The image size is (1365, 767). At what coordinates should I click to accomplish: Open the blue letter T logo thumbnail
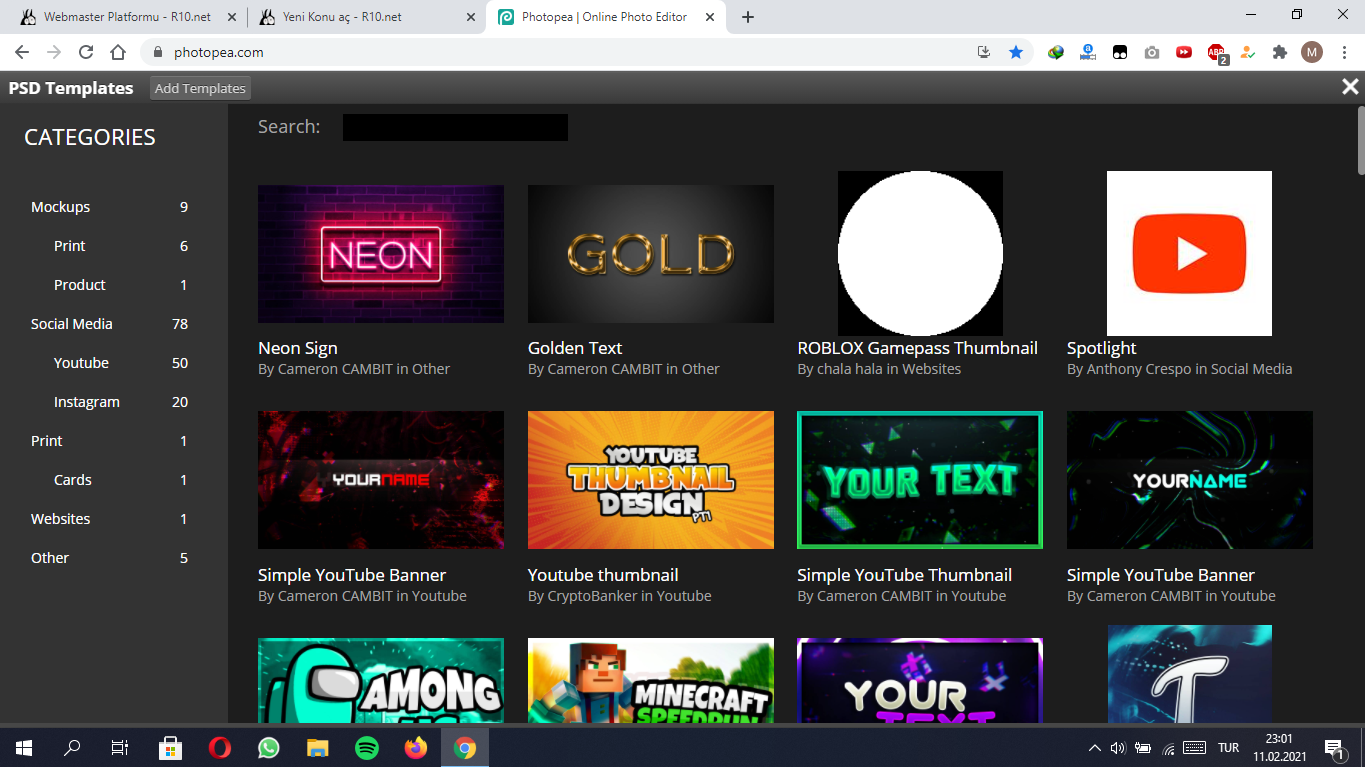(x=1189, y=674)
